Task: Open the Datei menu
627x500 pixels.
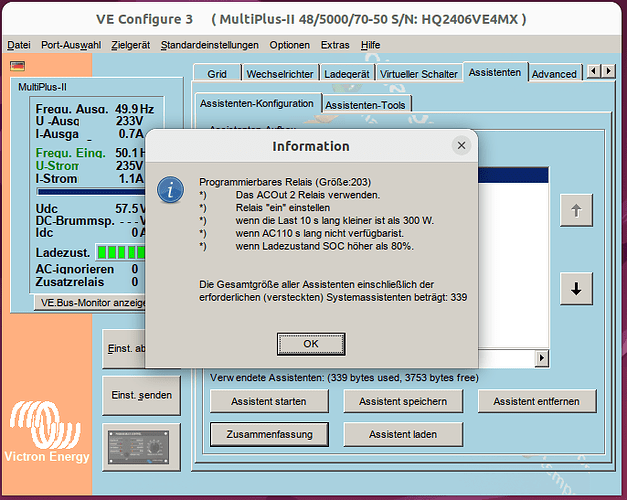Action: [x=19, y=45]
